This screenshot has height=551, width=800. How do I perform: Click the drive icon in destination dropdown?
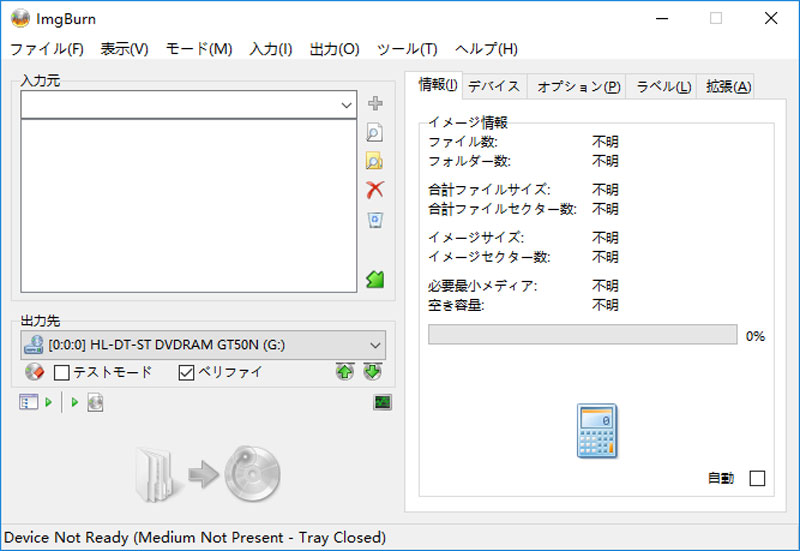tap(34, 345)
